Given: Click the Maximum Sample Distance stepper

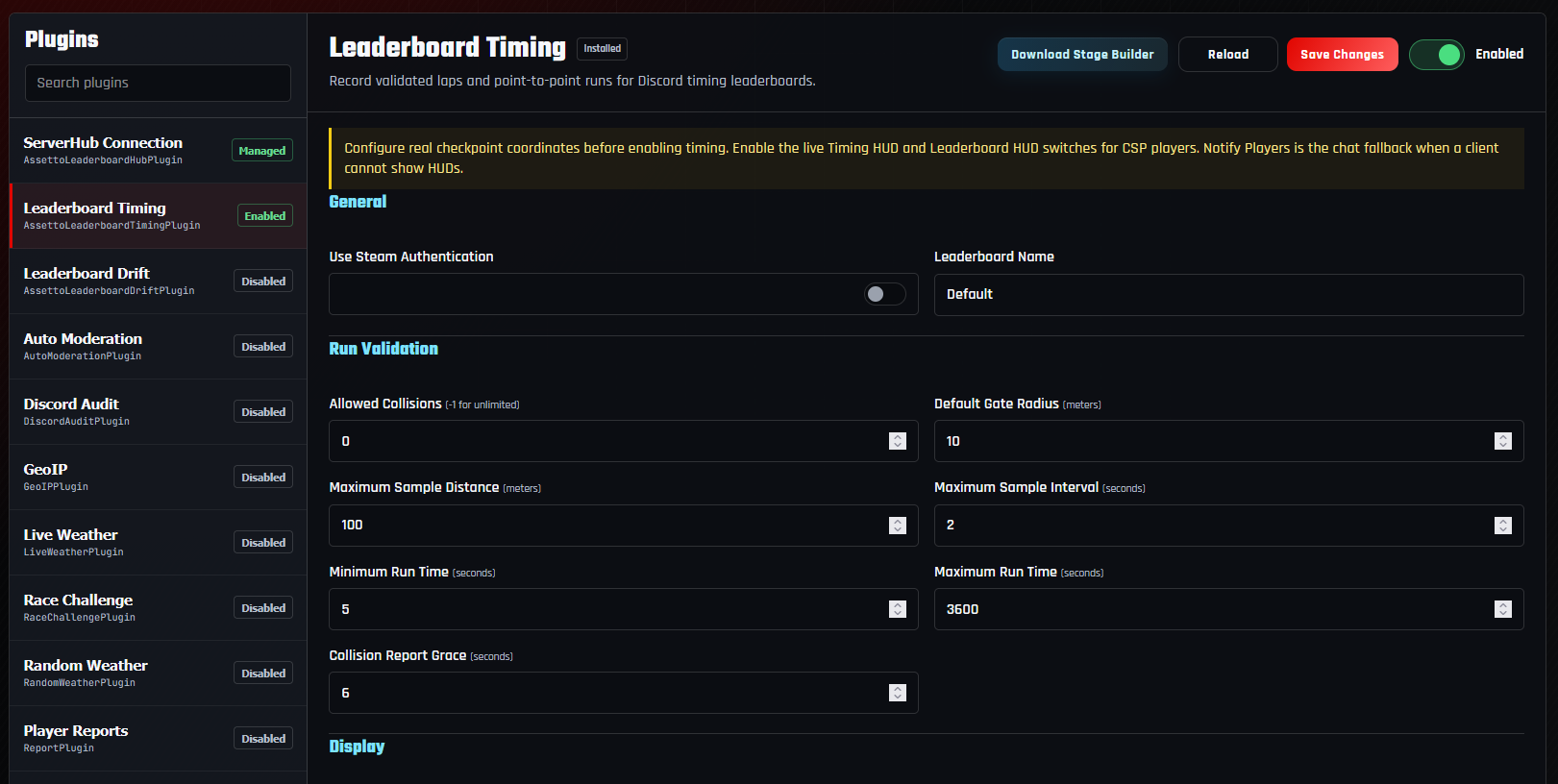Looking at the screenshot, I should coord(898,526).
